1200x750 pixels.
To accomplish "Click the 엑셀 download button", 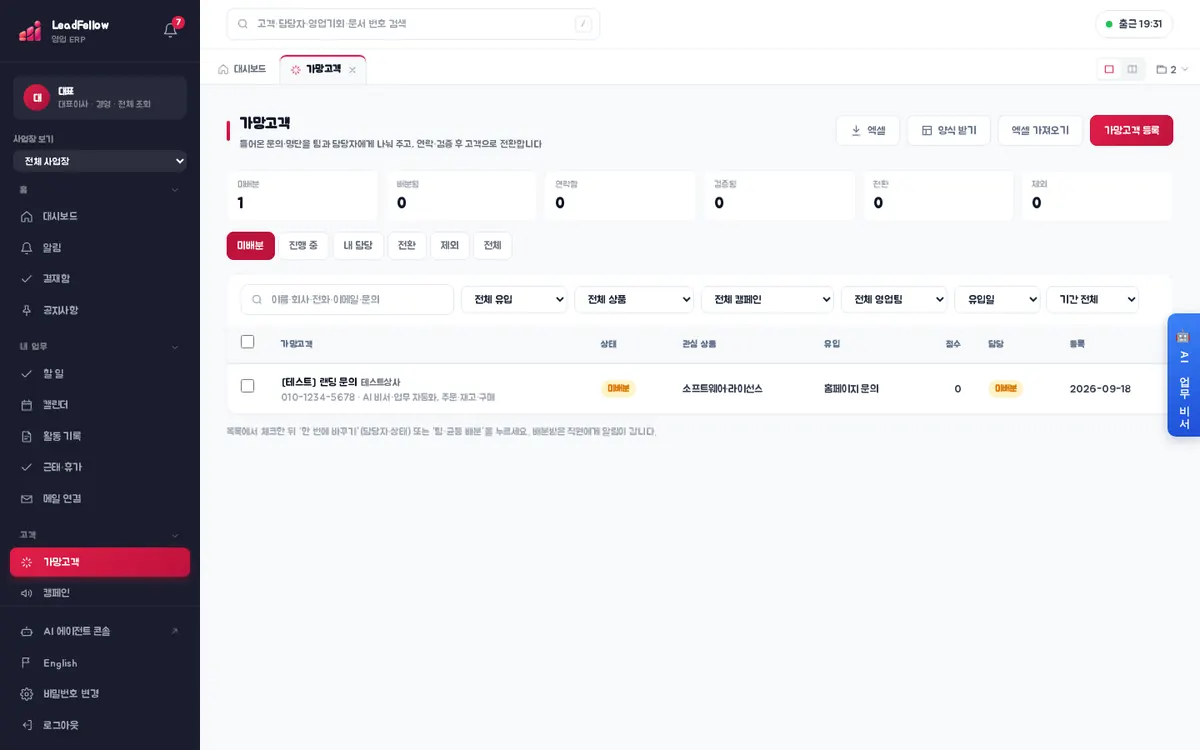I will coord(868,130).
